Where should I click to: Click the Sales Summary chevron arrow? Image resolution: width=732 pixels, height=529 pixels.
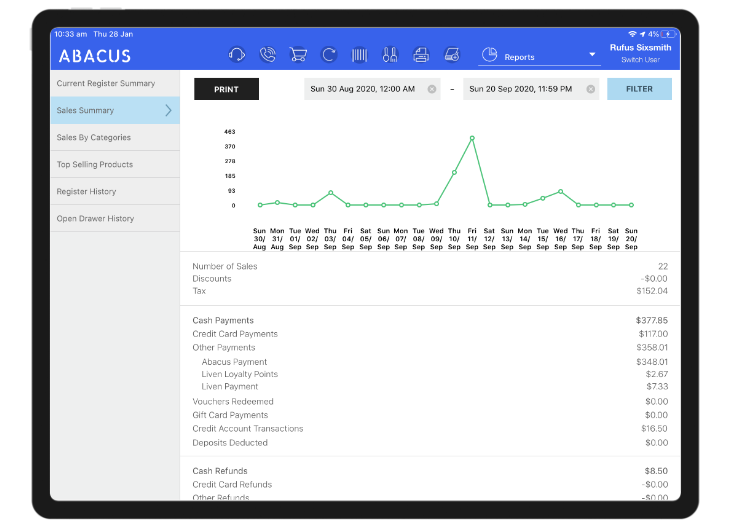tap(168, 111)
